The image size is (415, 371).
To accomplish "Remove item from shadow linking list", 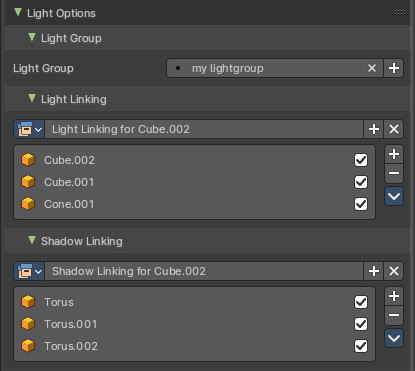I will [x=394, y=315].
